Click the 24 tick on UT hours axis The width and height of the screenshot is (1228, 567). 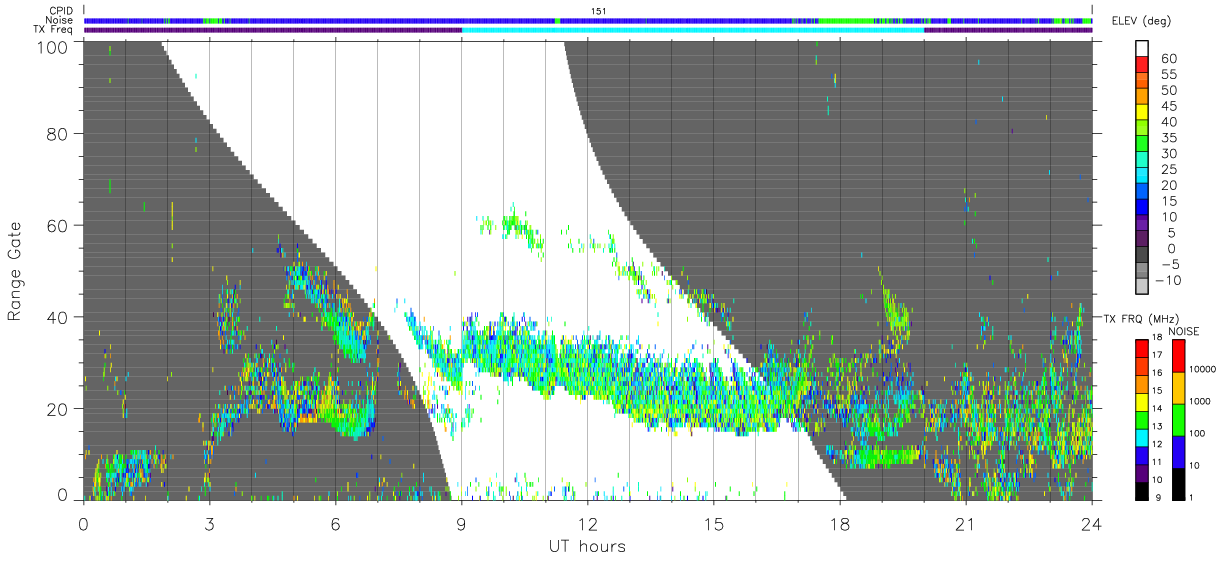(1091, 523)
